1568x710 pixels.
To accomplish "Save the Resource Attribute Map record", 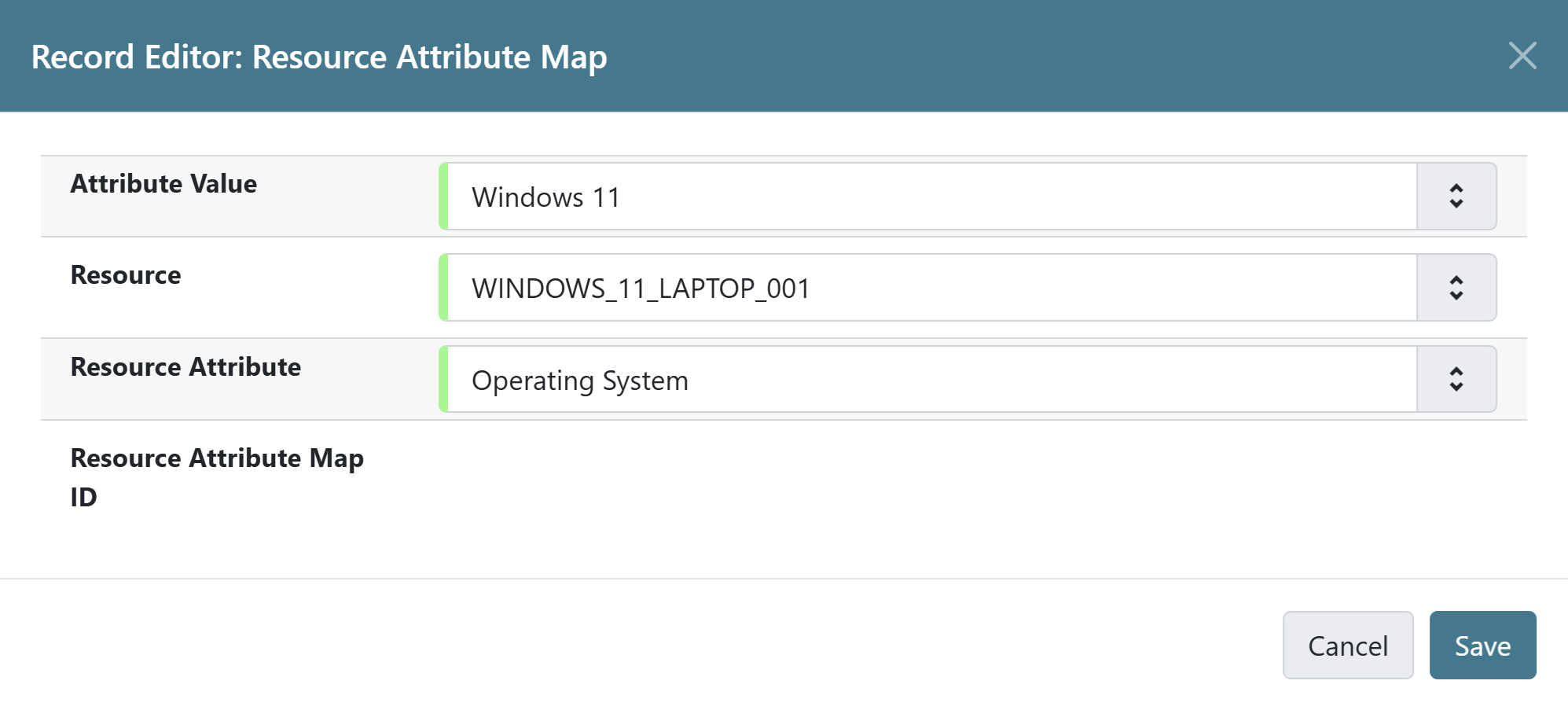I will 1482,645.
